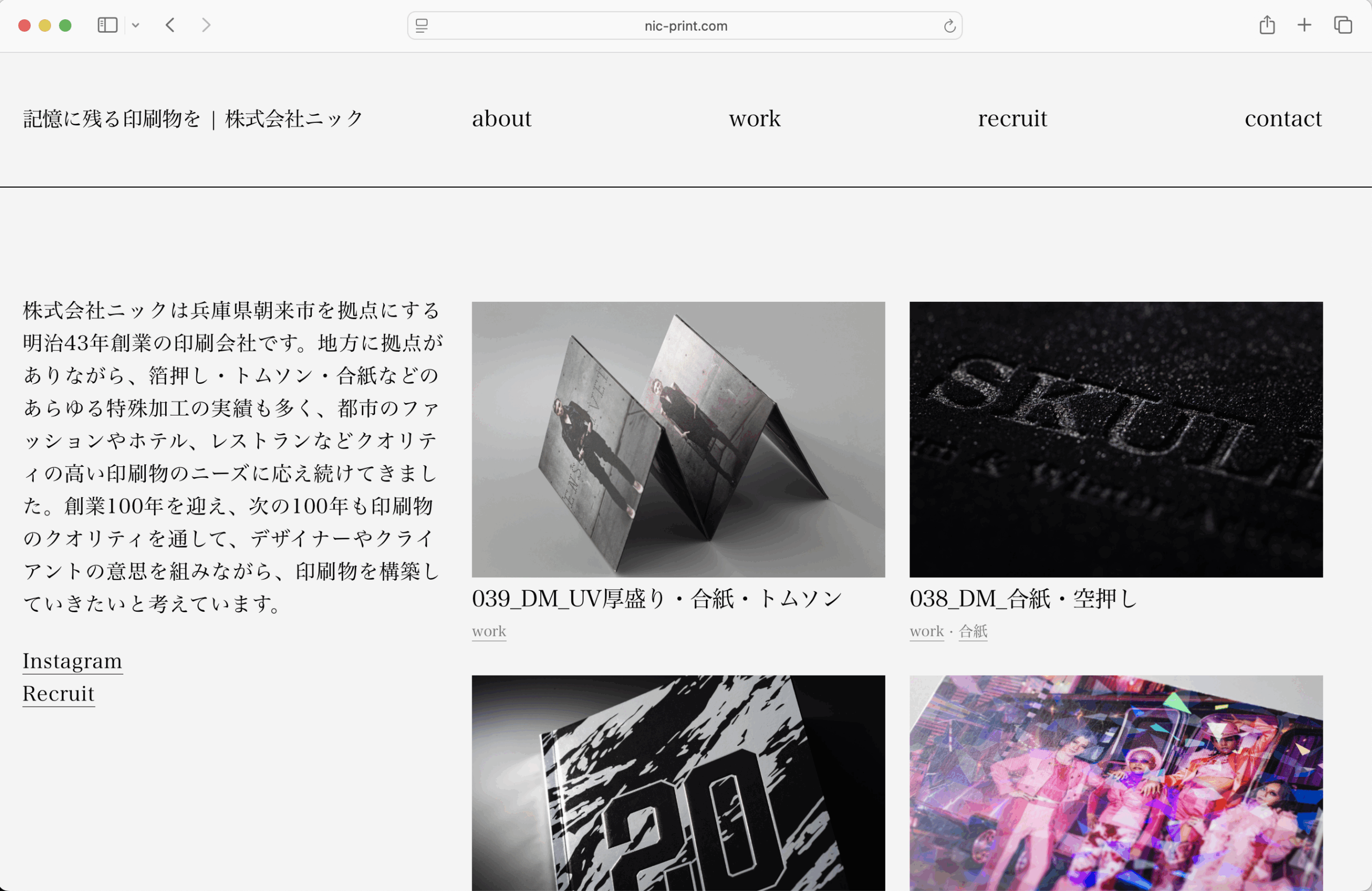Click the forward navigation arrow

click(206, 25)
